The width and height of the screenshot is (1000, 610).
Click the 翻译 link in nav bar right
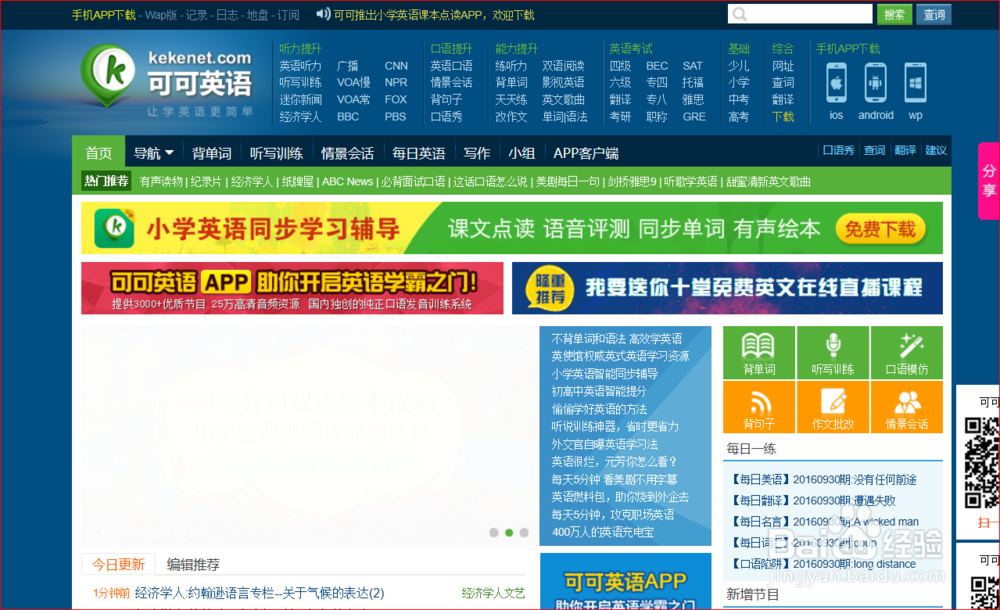point(905,150)
